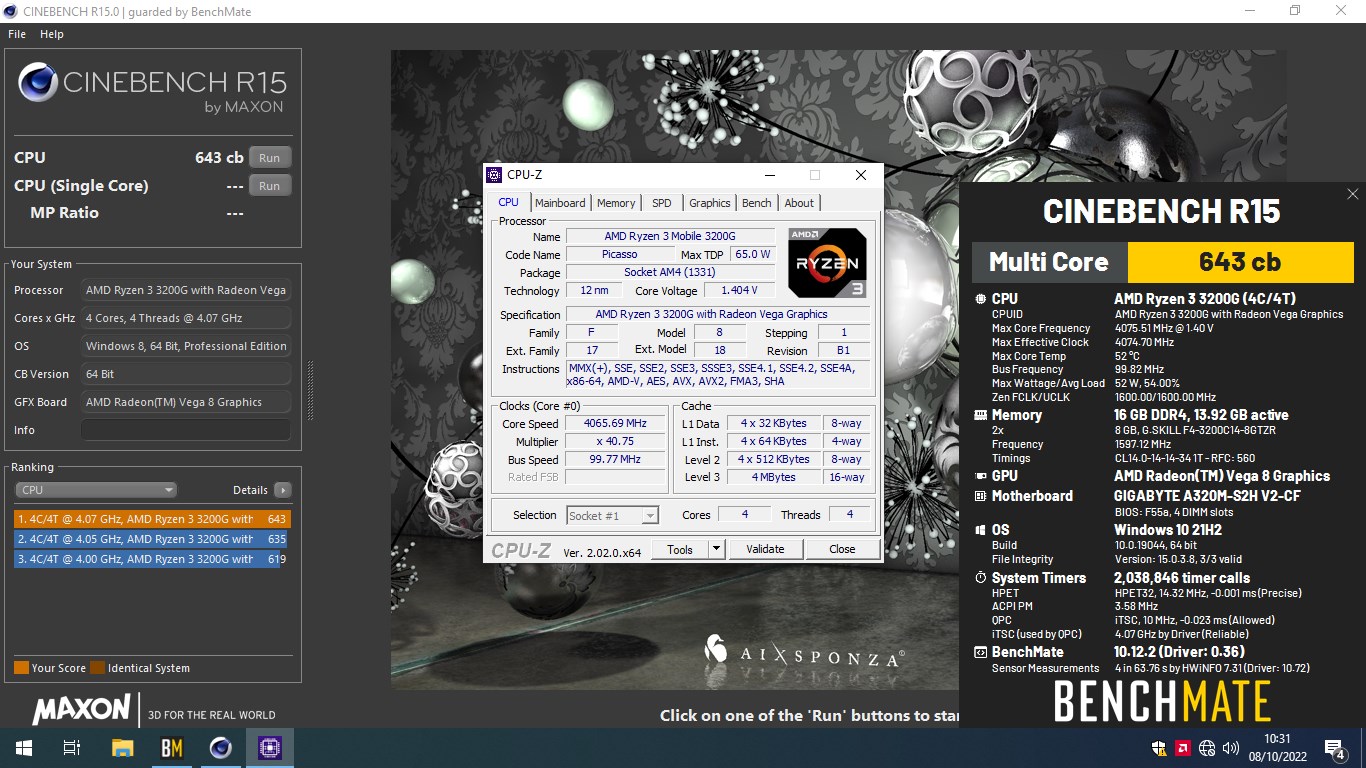This screenshot has width=1366, height=768.
Task: Open the Windows Start menu
Action: click(23, 748)
